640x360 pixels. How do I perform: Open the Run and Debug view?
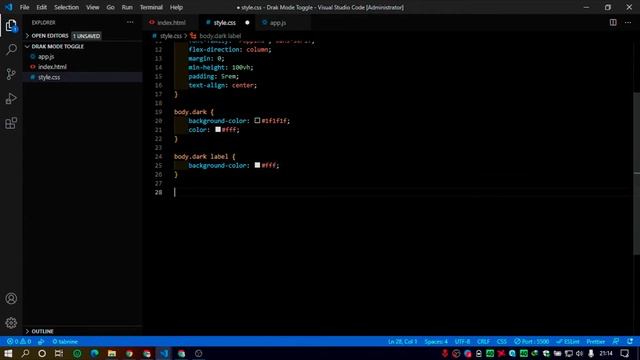point(11,99)
